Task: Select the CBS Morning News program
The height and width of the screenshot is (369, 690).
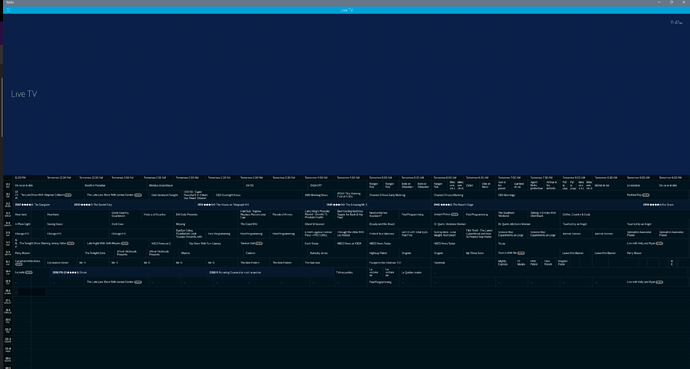Action: (x=316, y=195)
